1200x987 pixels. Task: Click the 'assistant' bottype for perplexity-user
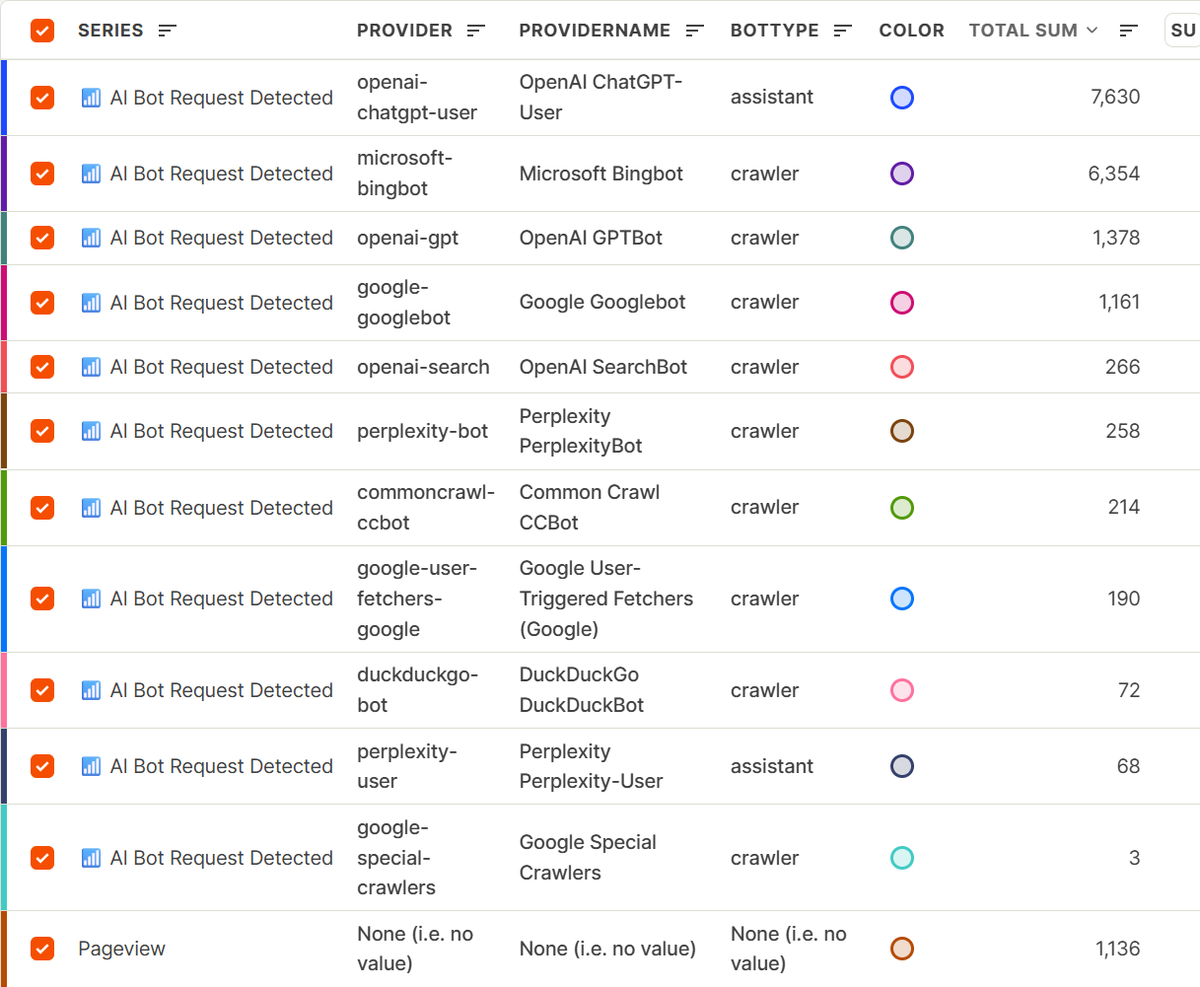(x=772, y=766)
